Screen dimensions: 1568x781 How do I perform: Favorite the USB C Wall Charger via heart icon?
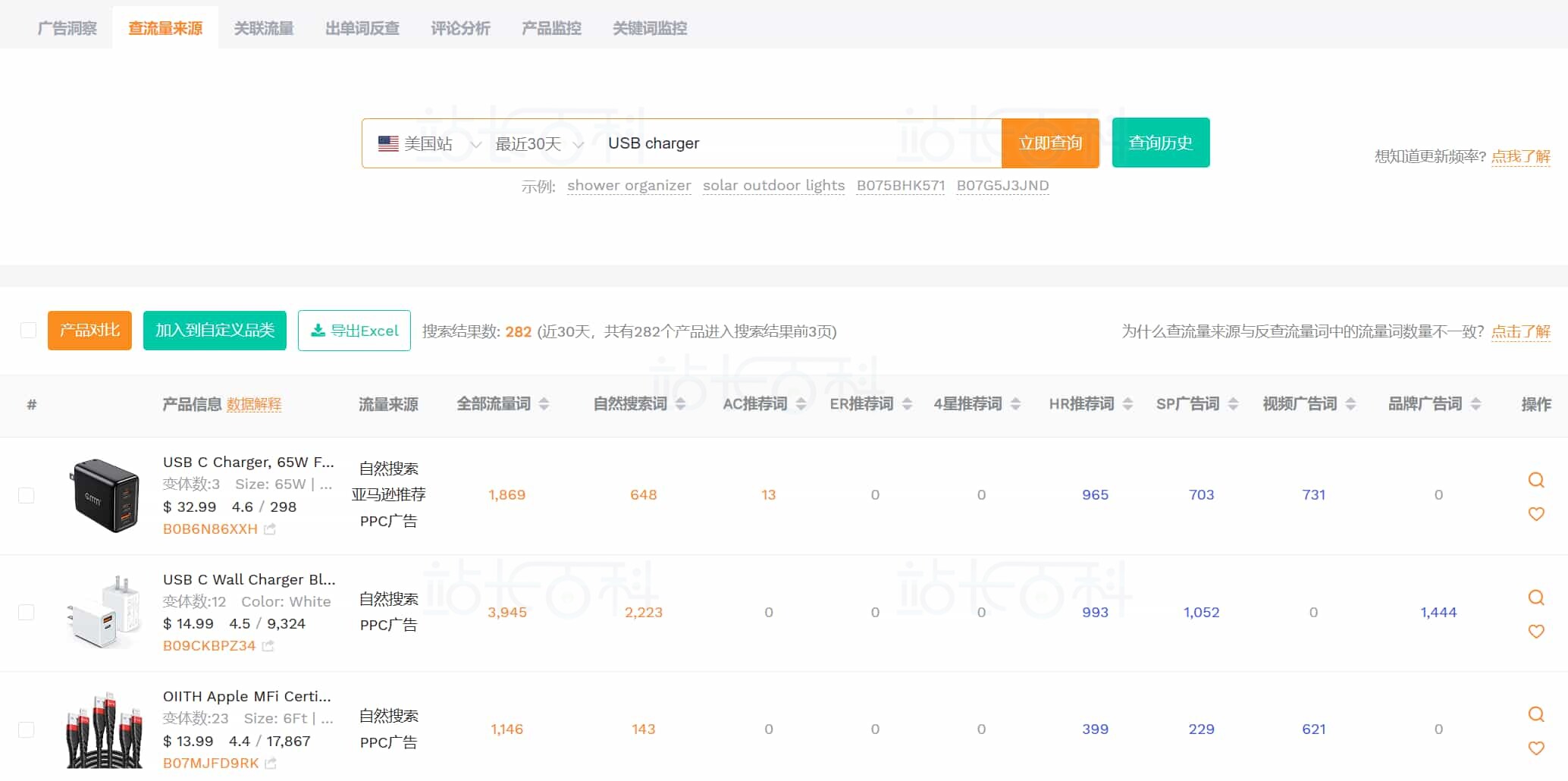(x=1536, y=631)
